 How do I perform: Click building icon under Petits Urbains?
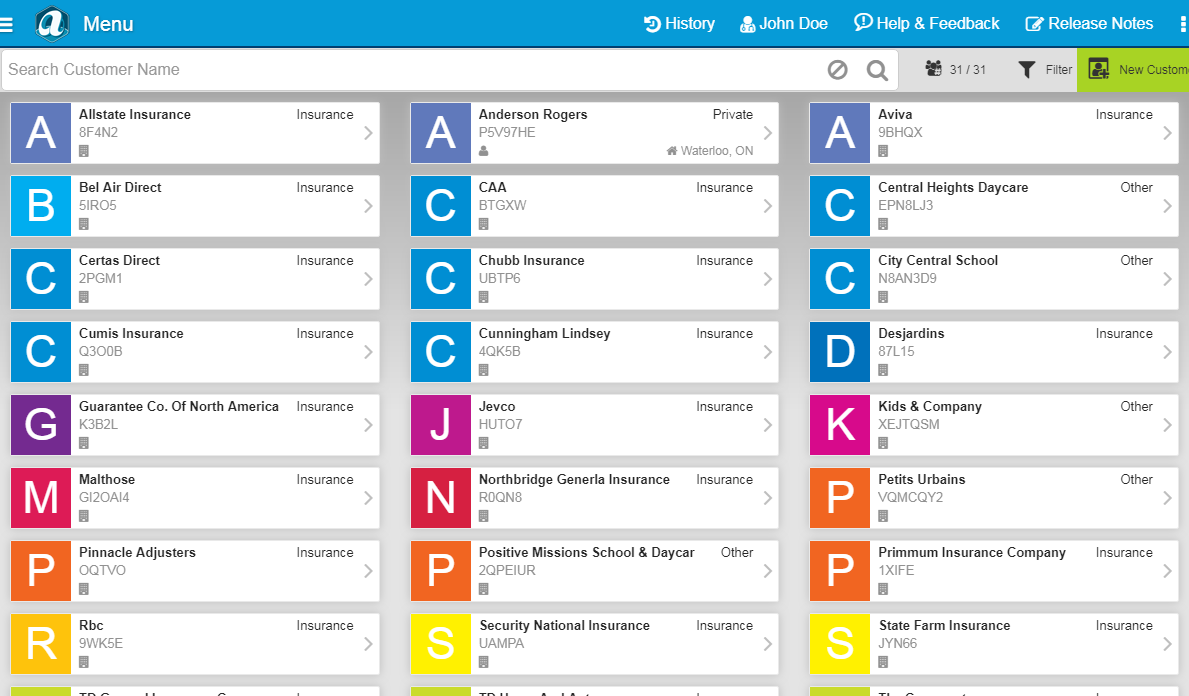pos(883,516)
